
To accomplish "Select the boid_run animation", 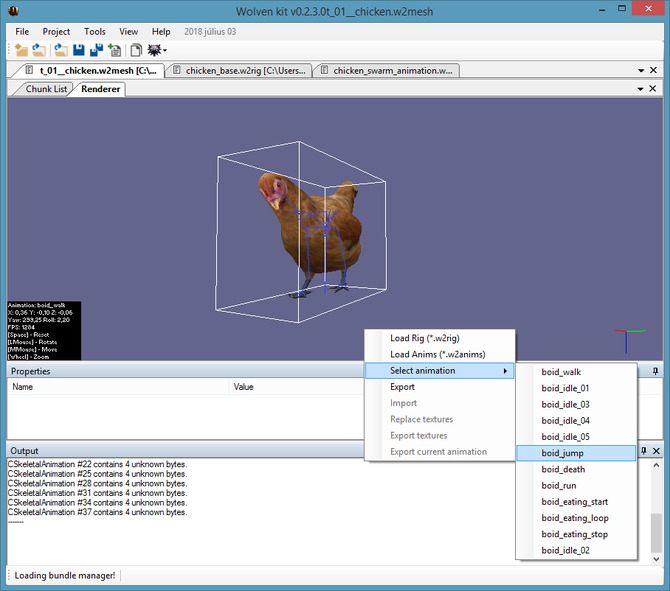I will click(x=576, y=485).
